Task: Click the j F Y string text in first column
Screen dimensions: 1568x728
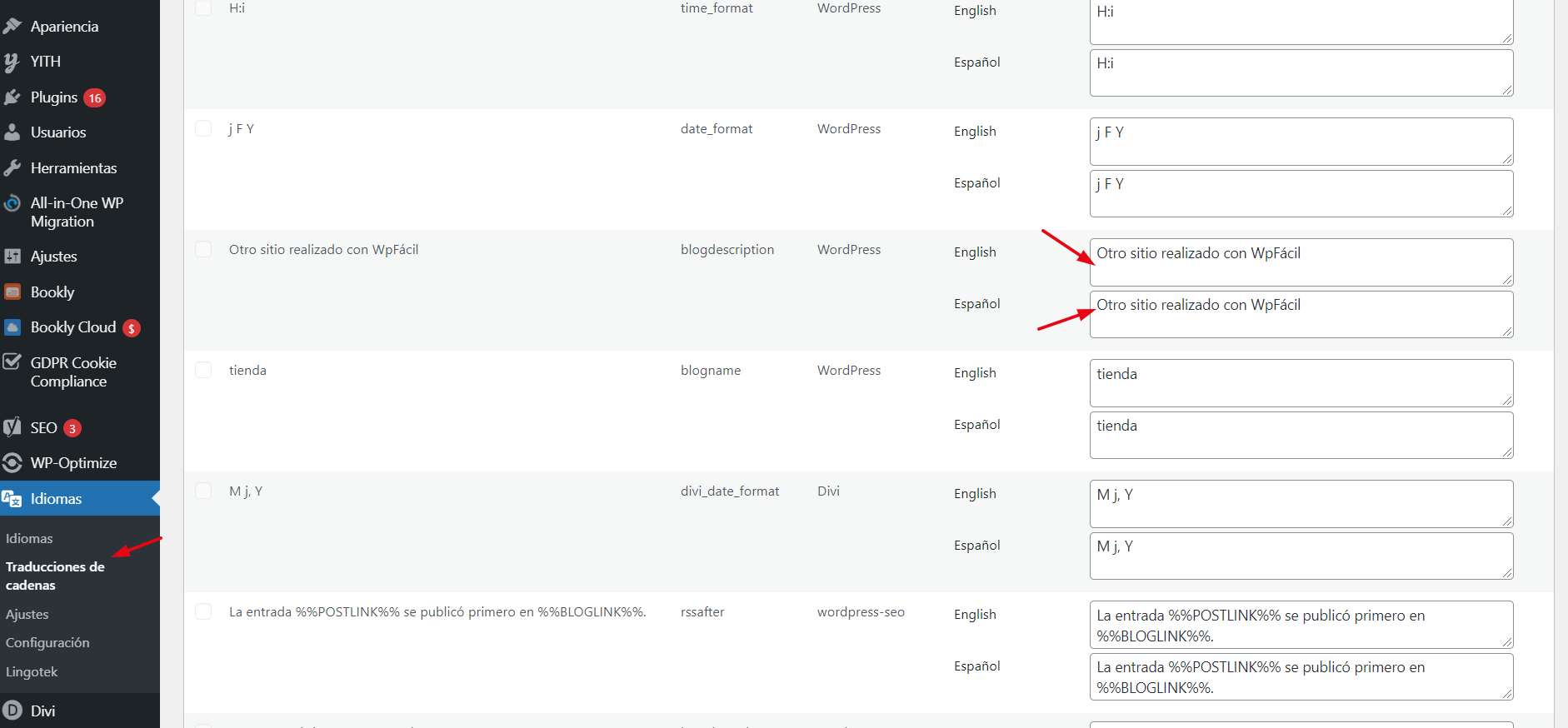Action: tap(242, 129)
